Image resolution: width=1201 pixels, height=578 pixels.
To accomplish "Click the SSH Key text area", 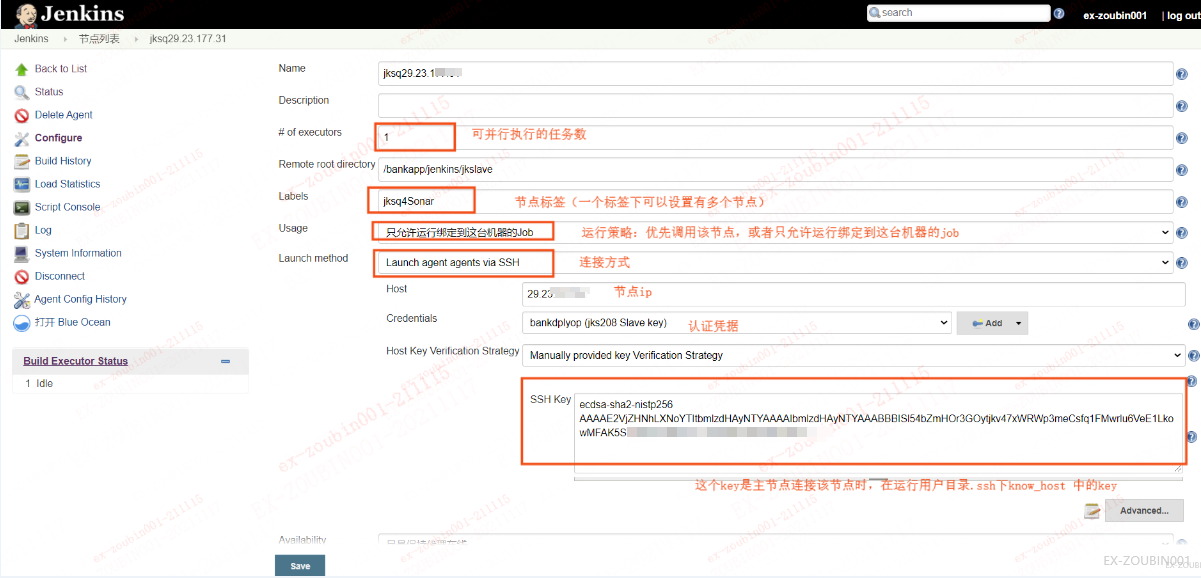I will point(879,432).
